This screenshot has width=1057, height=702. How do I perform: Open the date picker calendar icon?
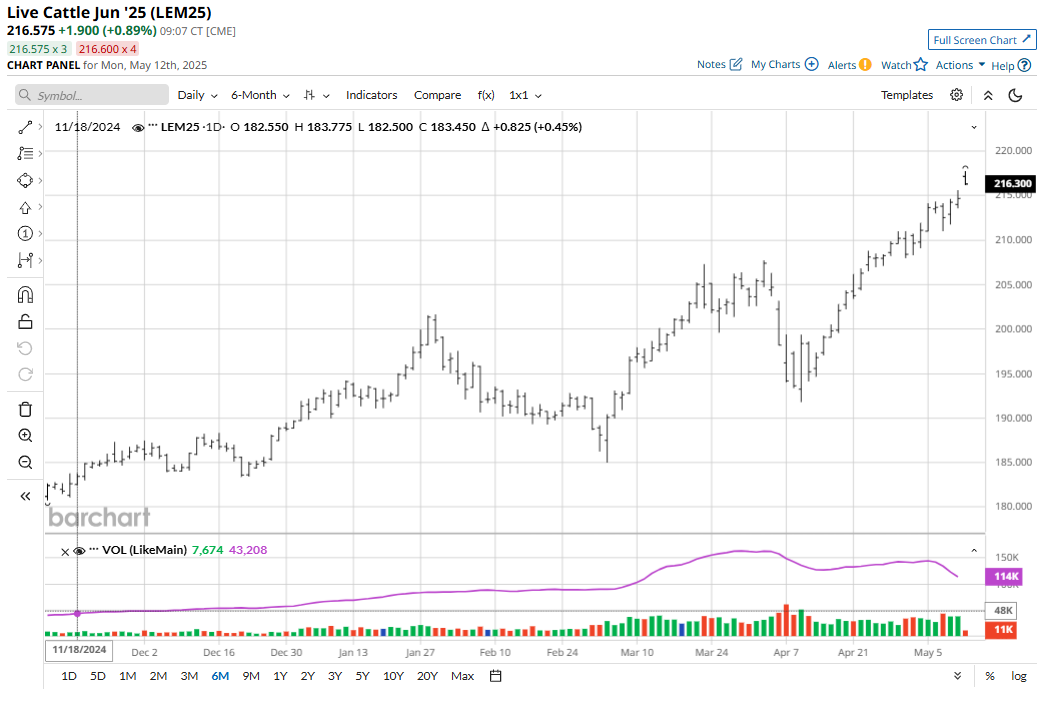495,676
